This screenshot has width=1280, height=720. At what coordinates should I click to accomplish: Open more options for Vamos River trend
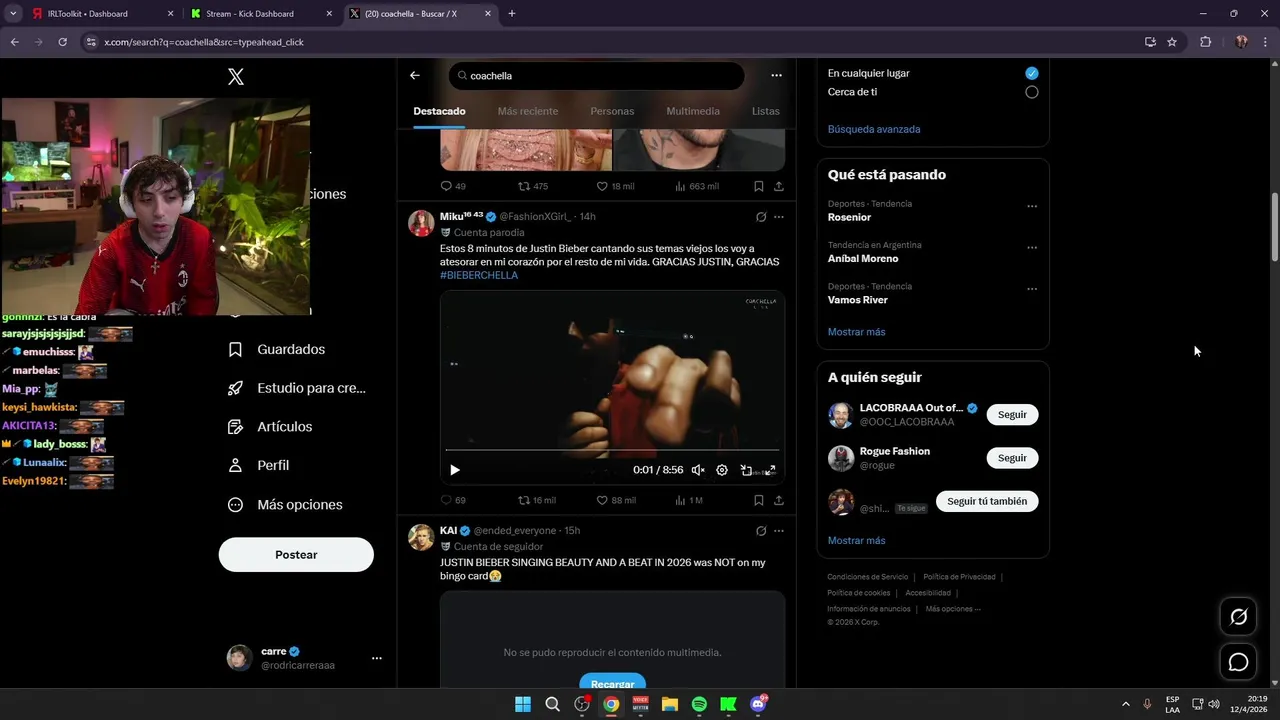1032,289
